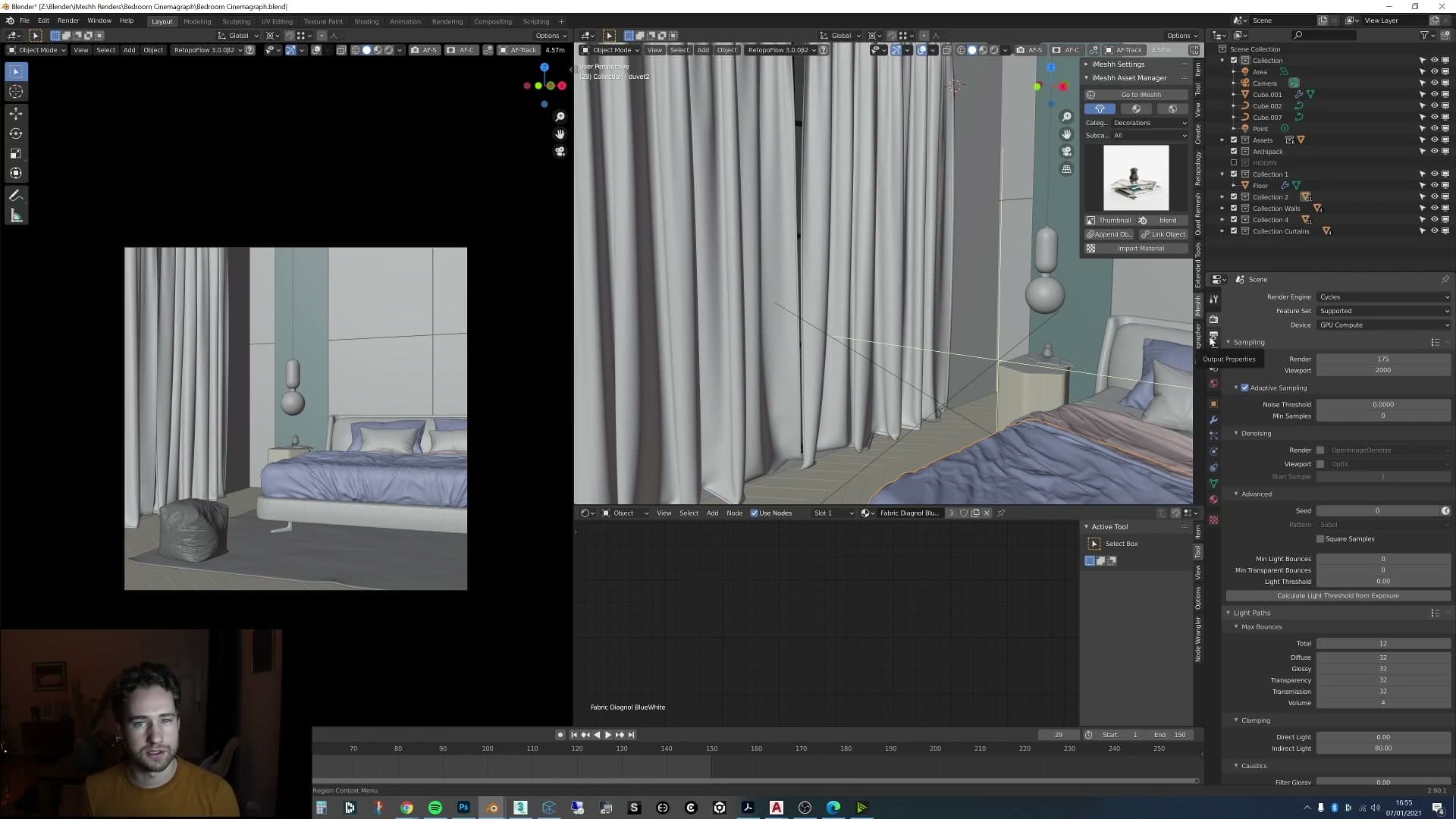Open the Category dropdown showing Decorations
This screenshot has height=819, width=1456.
1150,123
